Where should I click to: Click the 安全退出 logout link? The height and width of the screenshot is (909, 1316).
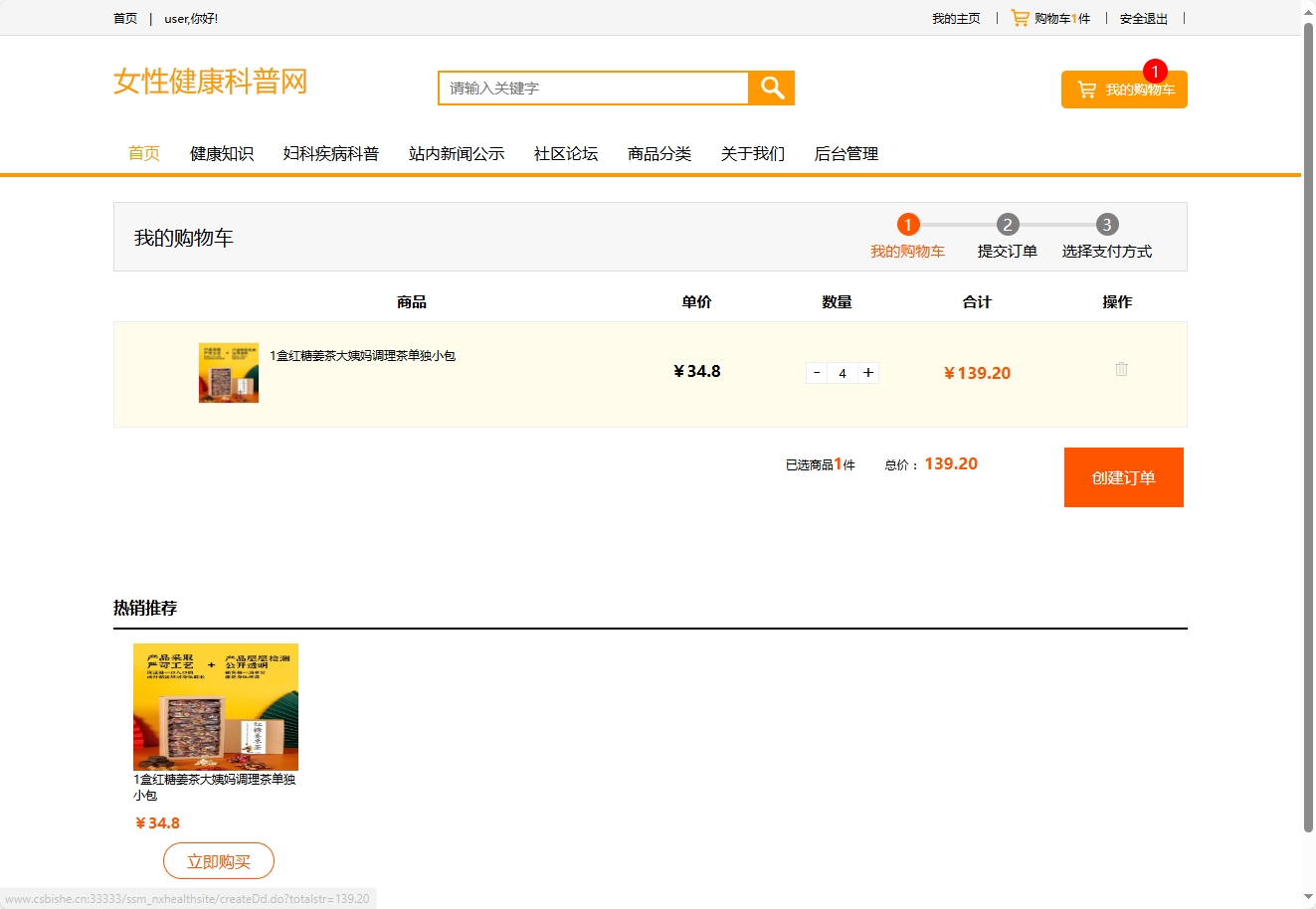click(1143, 17)
